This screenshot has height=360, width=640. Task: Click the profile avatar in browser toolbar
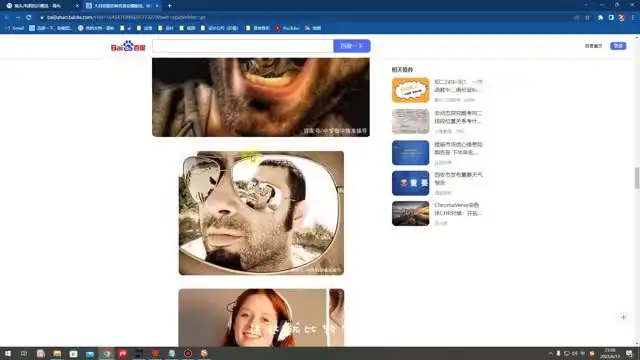coord(622,18)
